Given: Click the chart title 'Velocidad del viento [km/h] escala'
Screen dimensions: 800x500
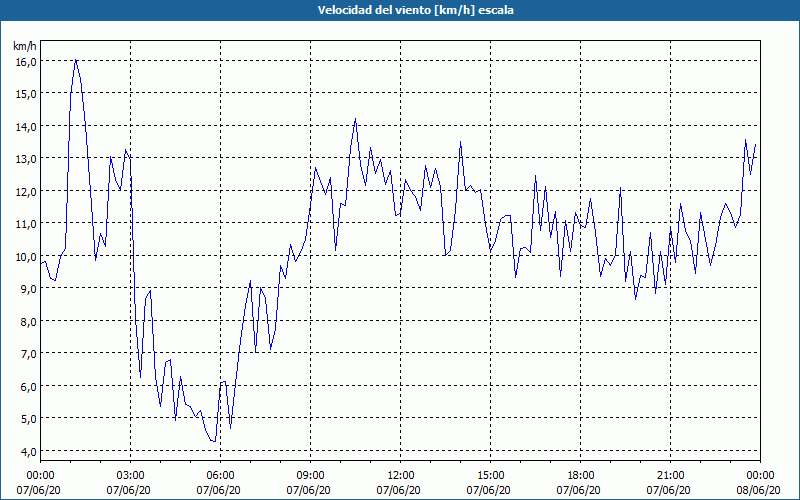Looking at the screenshot, I should tap(415, 10).
